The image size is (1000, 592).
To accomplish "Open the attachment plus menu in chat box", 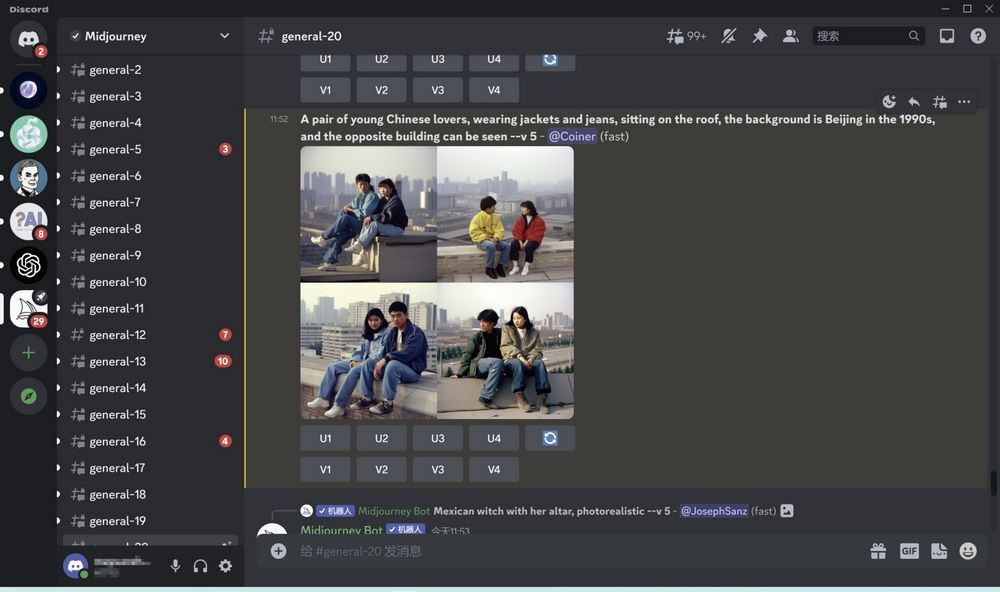I will click(x=278, y=551).
